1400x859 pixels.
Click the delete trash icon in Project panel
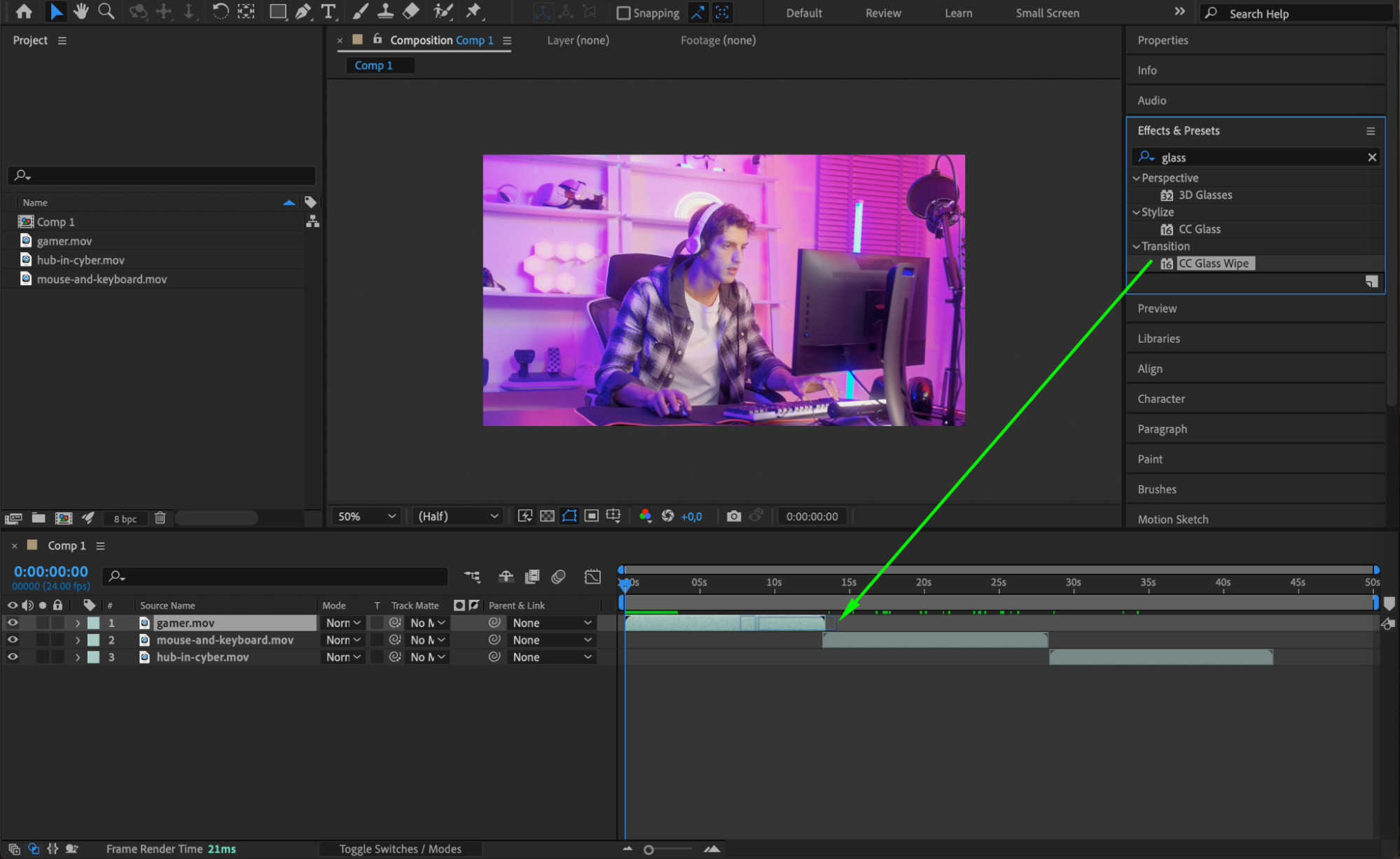tap(160, 518)
